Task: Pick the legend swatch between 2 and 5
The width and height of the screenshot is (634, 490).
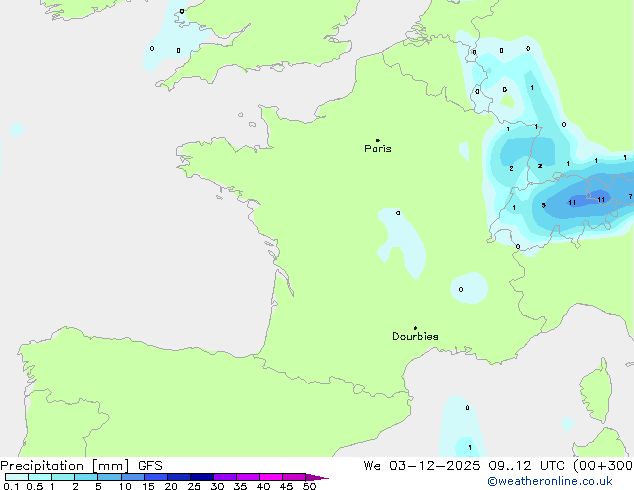Action: [86, 477]
